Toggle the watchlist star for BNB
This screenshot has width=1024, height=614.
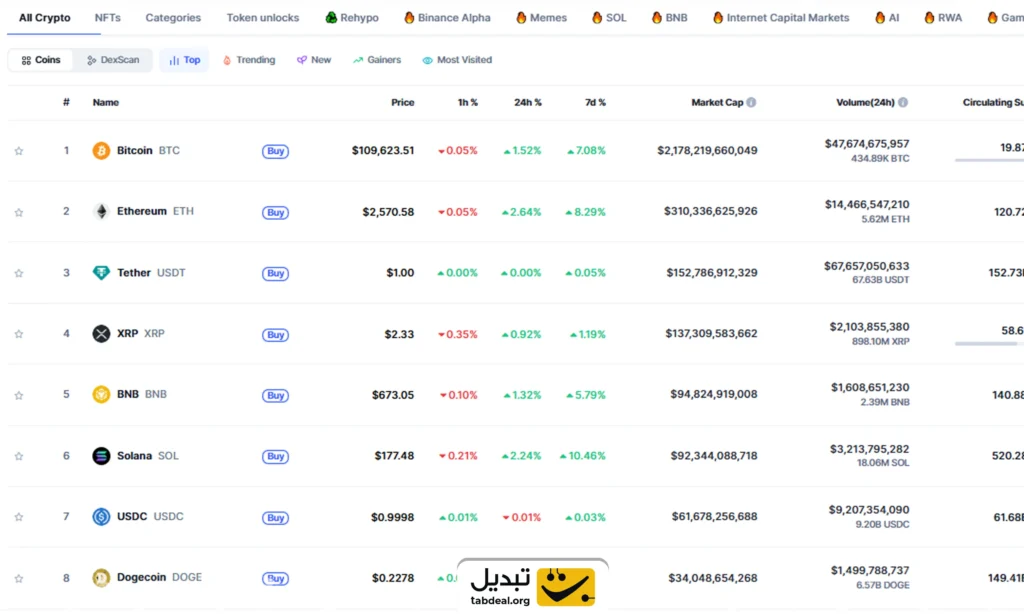(x=19, y=395)
